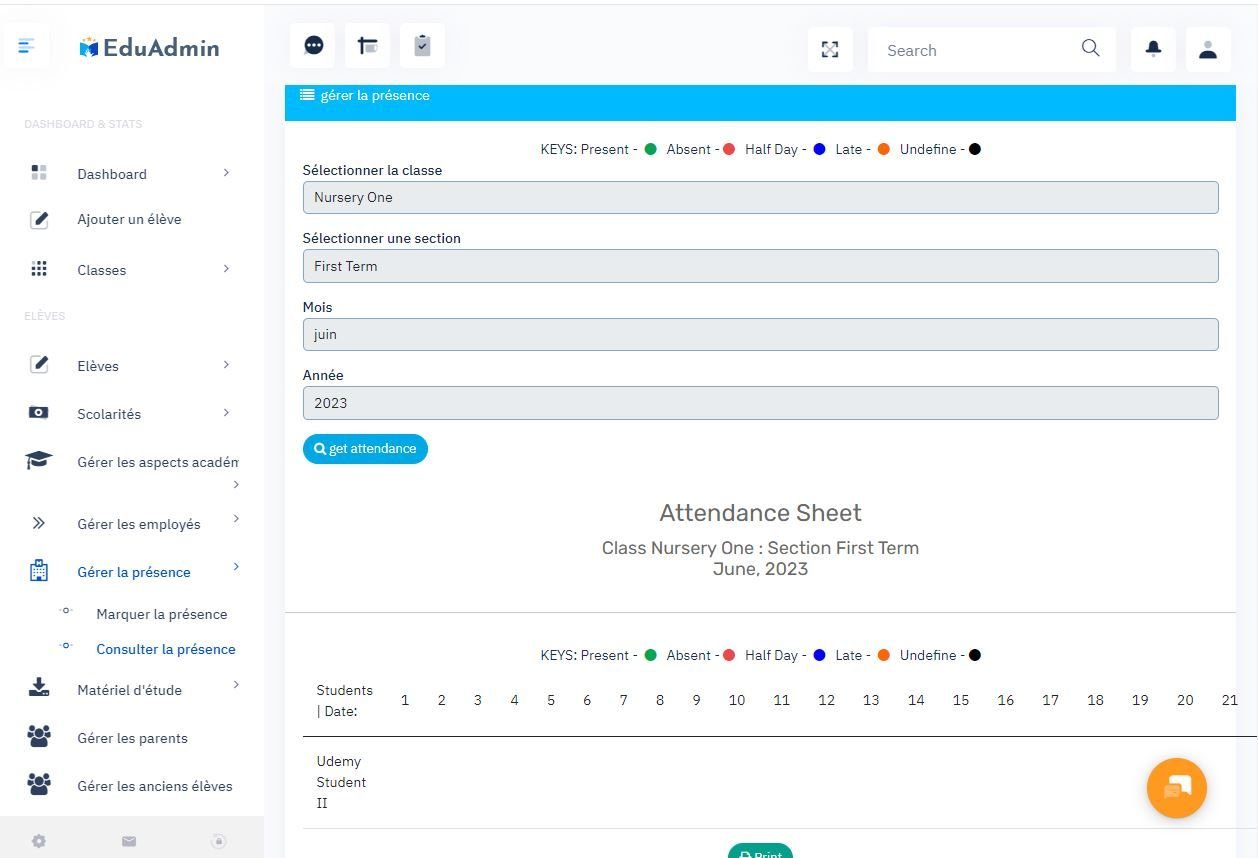1258x858 pixels.
Task: Open the Sélectionner la classe dropdown
Action: point(760,197)
